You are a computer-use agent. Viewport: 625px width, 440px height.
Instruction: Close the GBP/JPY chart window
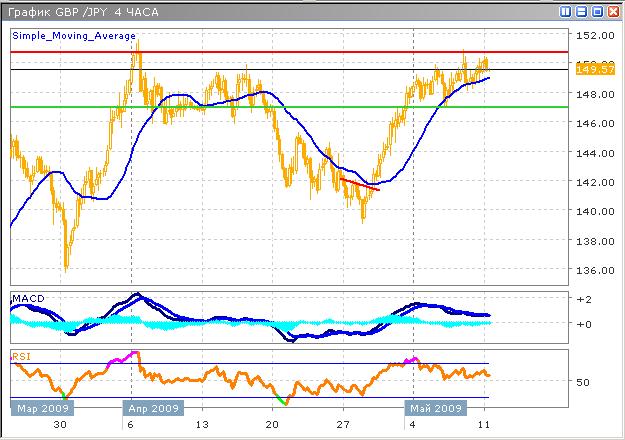(x=613, y=11)
